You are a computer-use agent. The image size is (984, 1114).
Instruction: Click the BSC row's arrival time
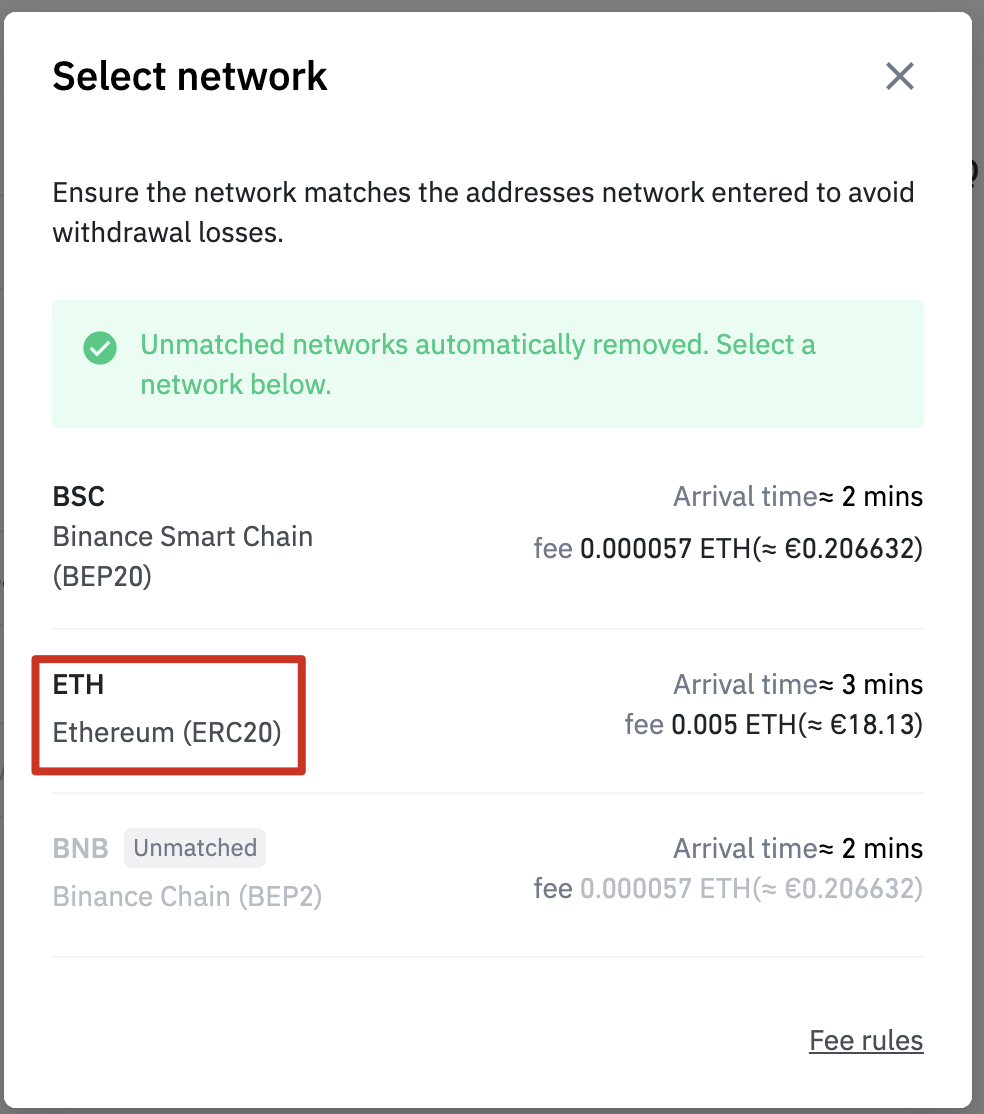pos(798,496)
